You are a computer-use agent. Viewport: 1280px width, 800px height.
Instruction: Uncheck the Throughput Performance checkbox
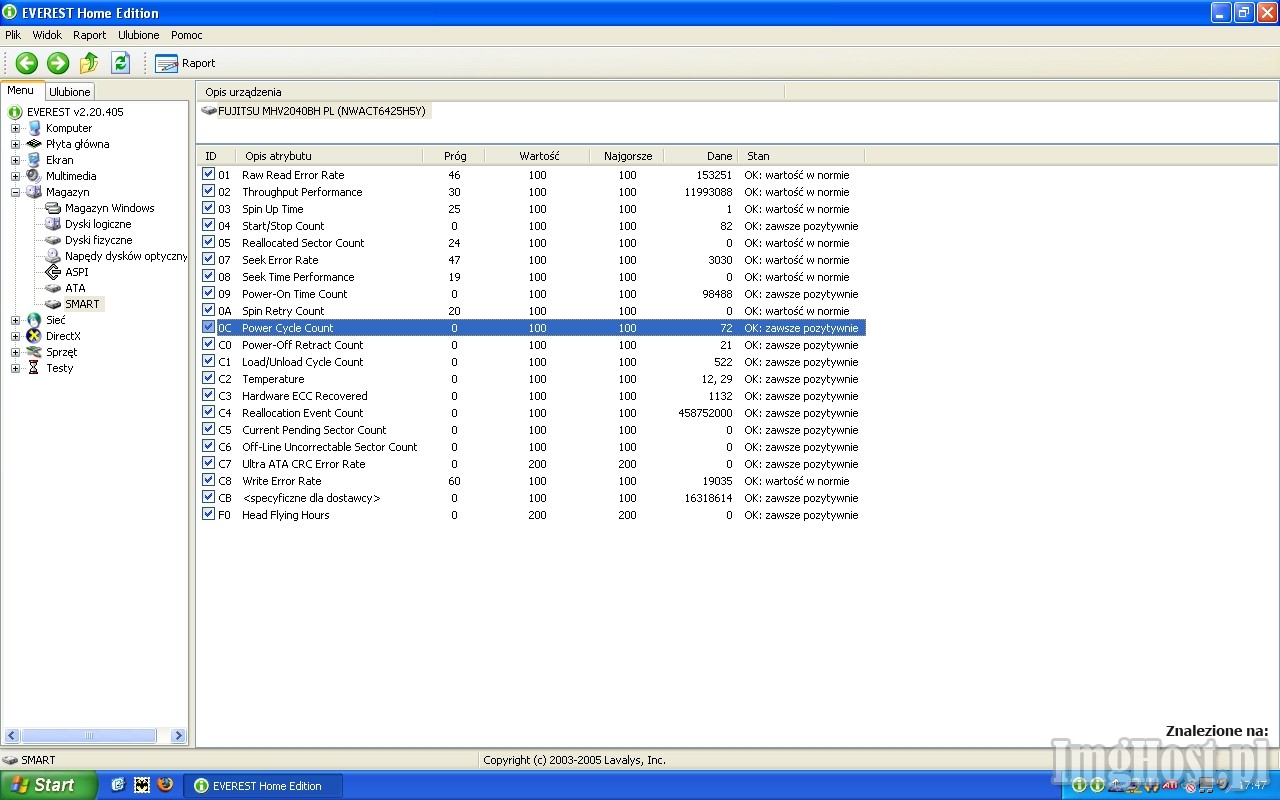pyautogui.click(x=208, y=191)
